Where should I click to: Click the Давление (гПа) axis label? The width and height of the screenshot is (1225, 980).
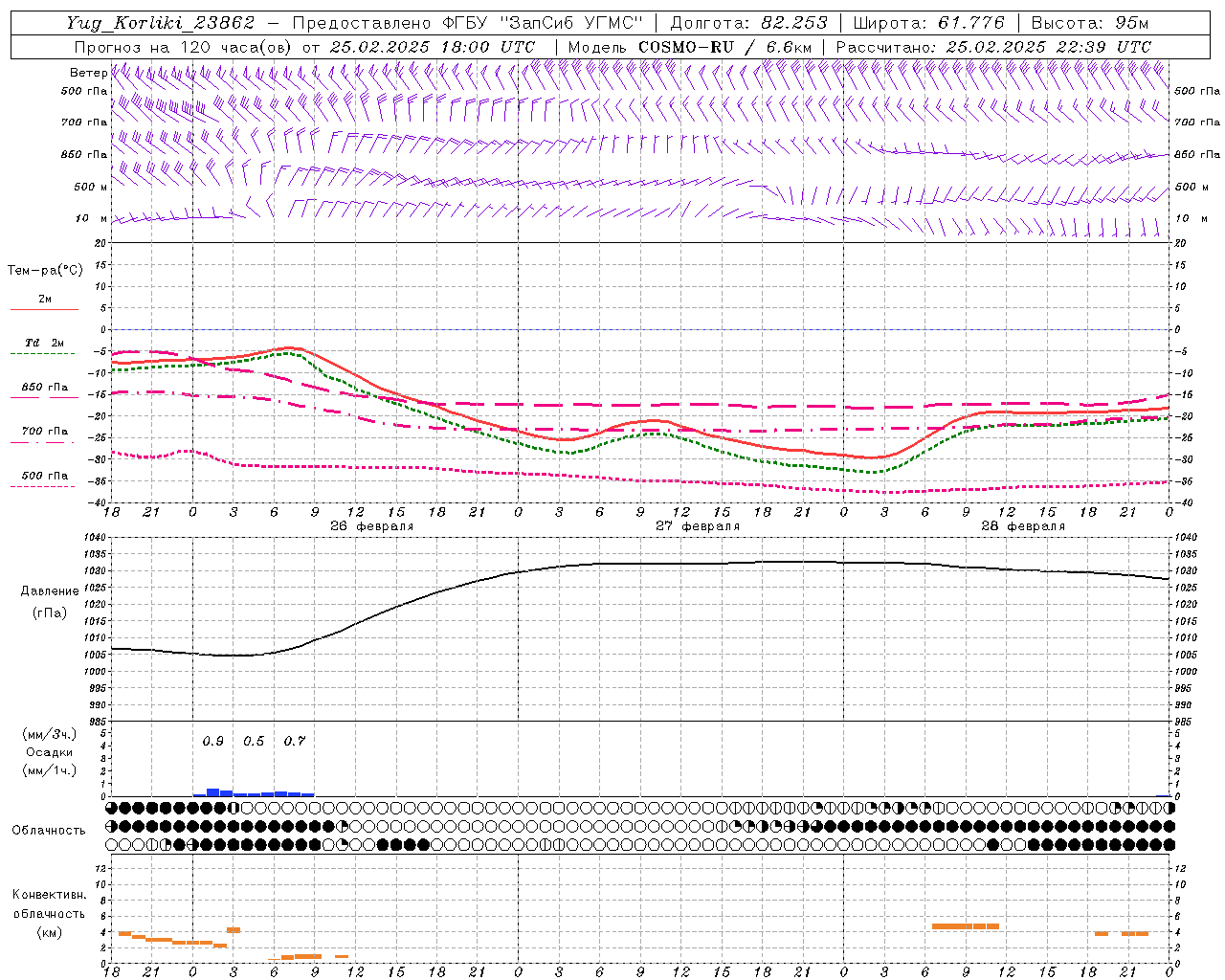(48, 601)
